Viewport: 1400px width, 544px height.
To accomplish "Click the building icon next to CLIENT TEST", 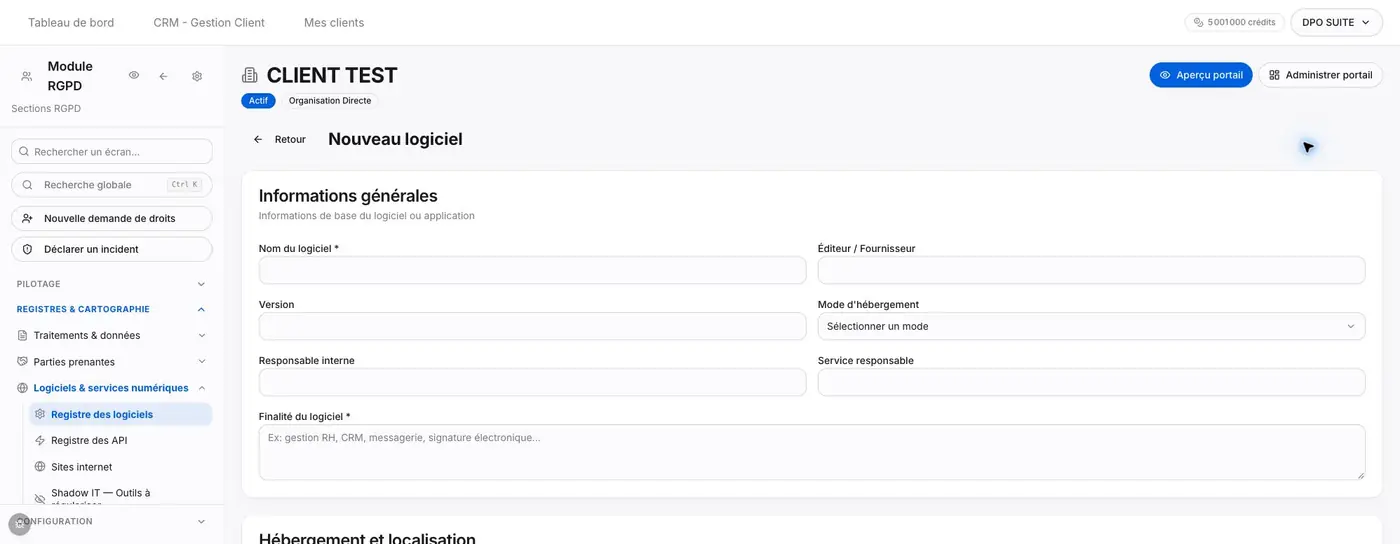I will (250, 75).
